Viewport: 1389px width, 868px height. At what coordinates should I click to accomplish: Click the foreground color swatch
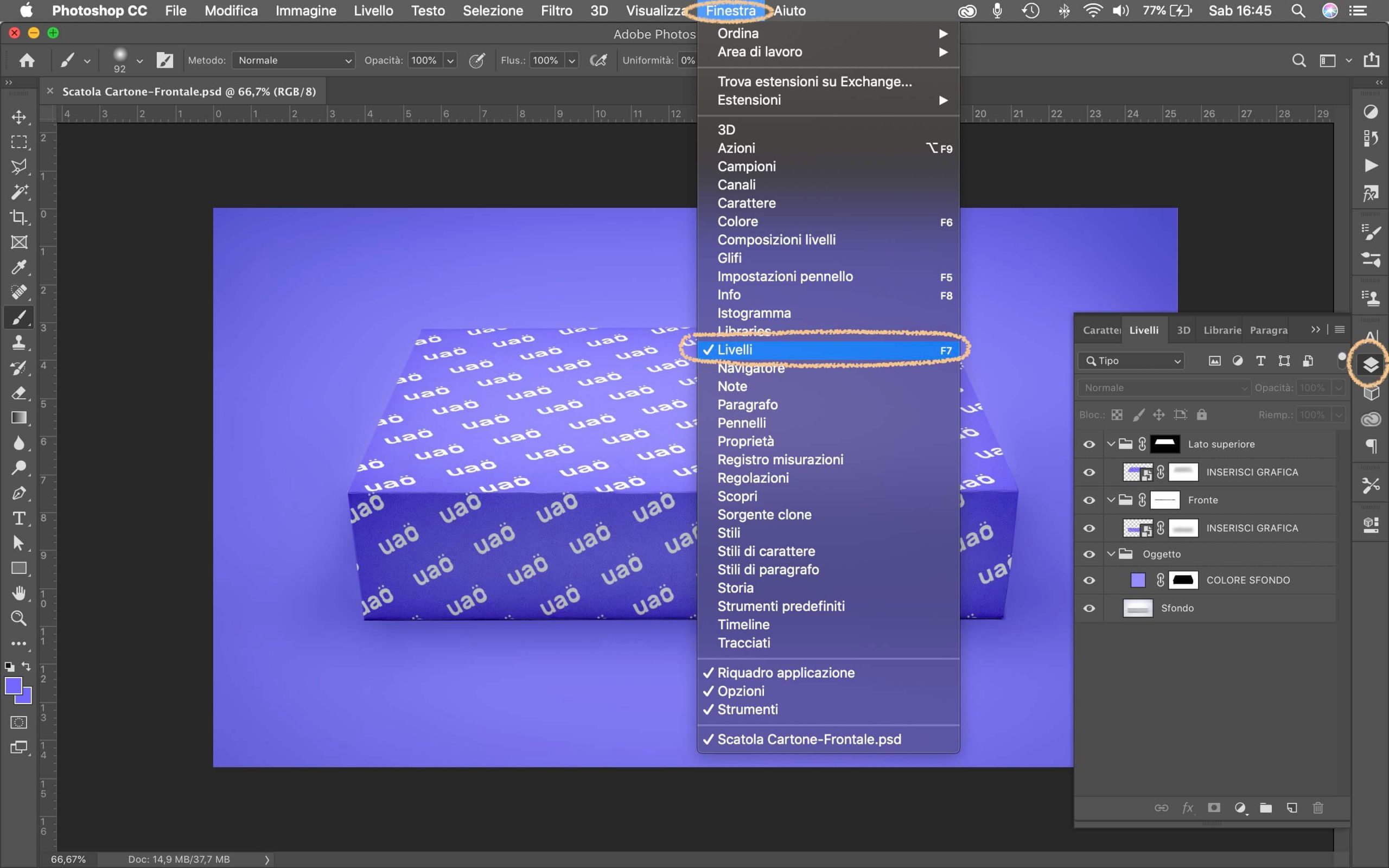[x=12, y=685]
